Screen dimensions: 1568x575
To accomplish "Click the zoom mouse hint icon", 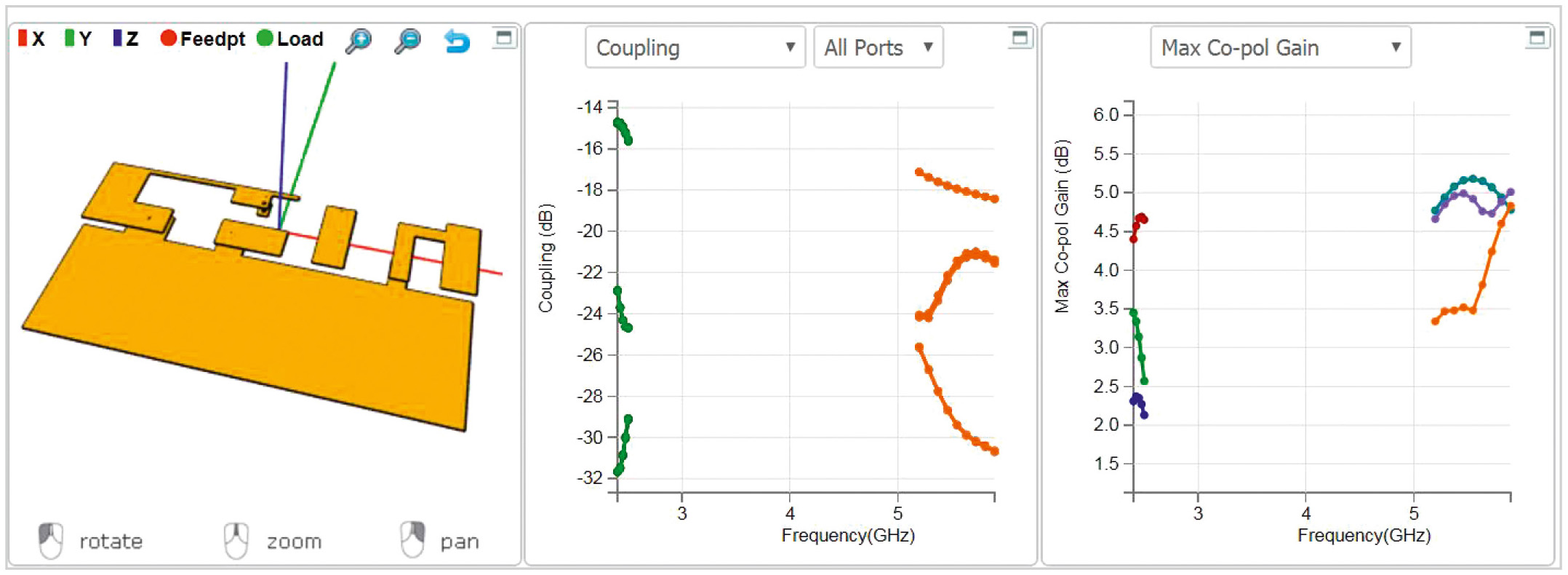I will (x=236, y=541).
